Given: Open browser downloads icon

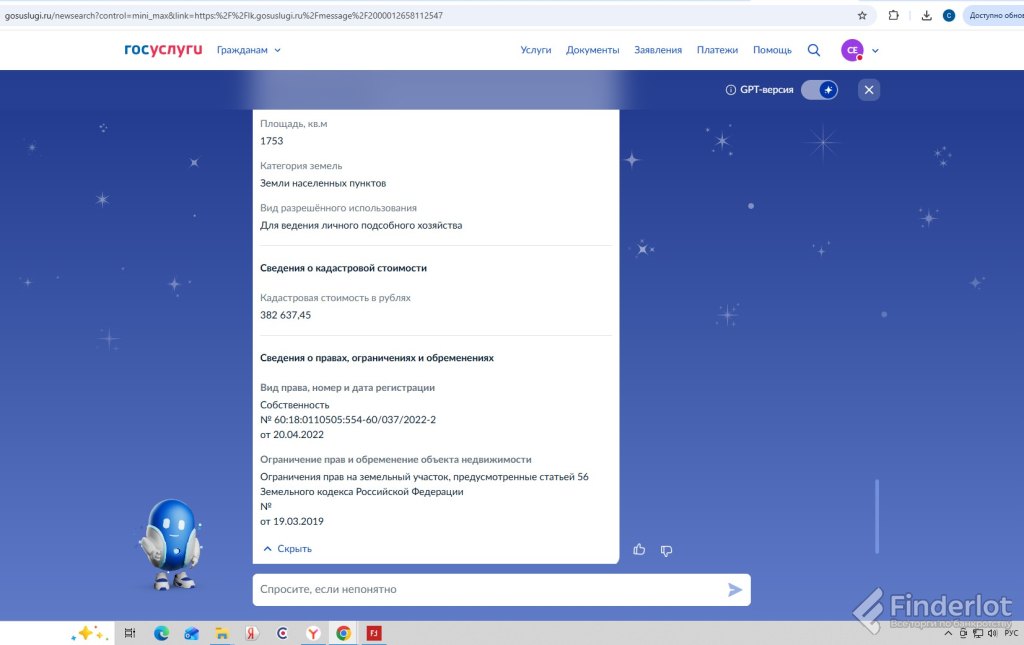Looking at the screenshot, I should [x=926, y=16].
